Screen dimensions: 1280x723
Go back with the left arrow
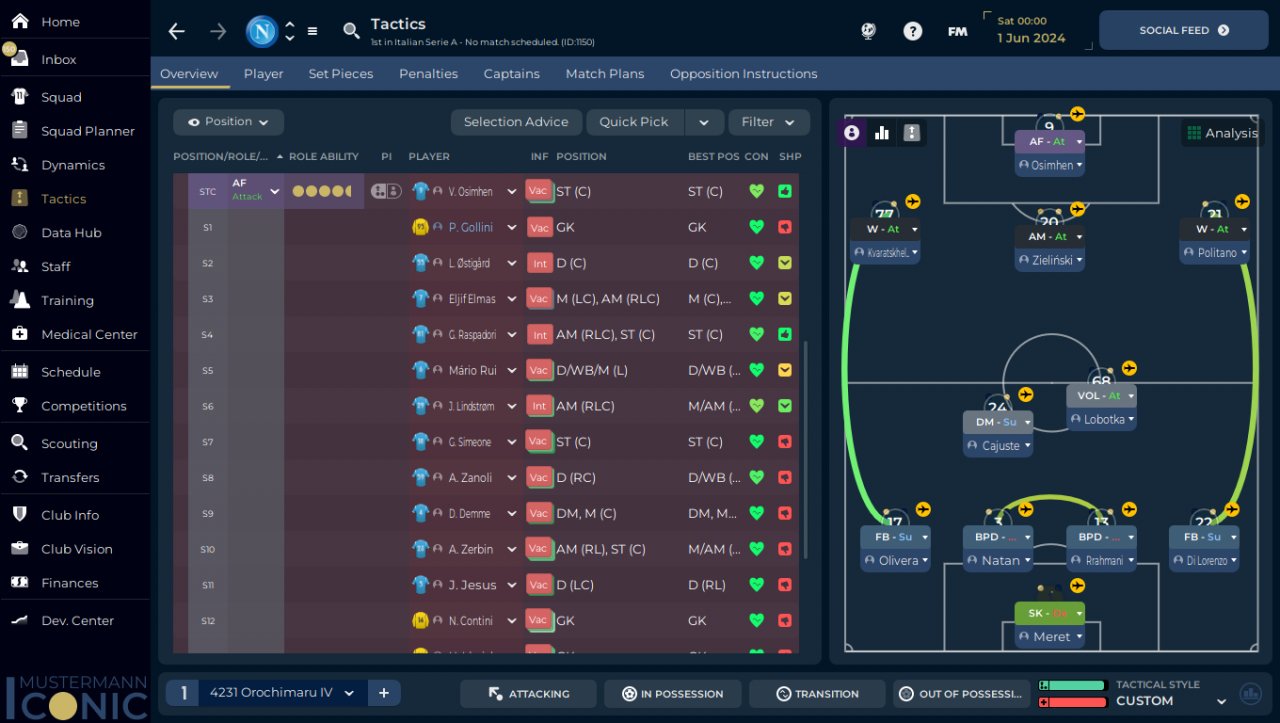pos(177,31)
